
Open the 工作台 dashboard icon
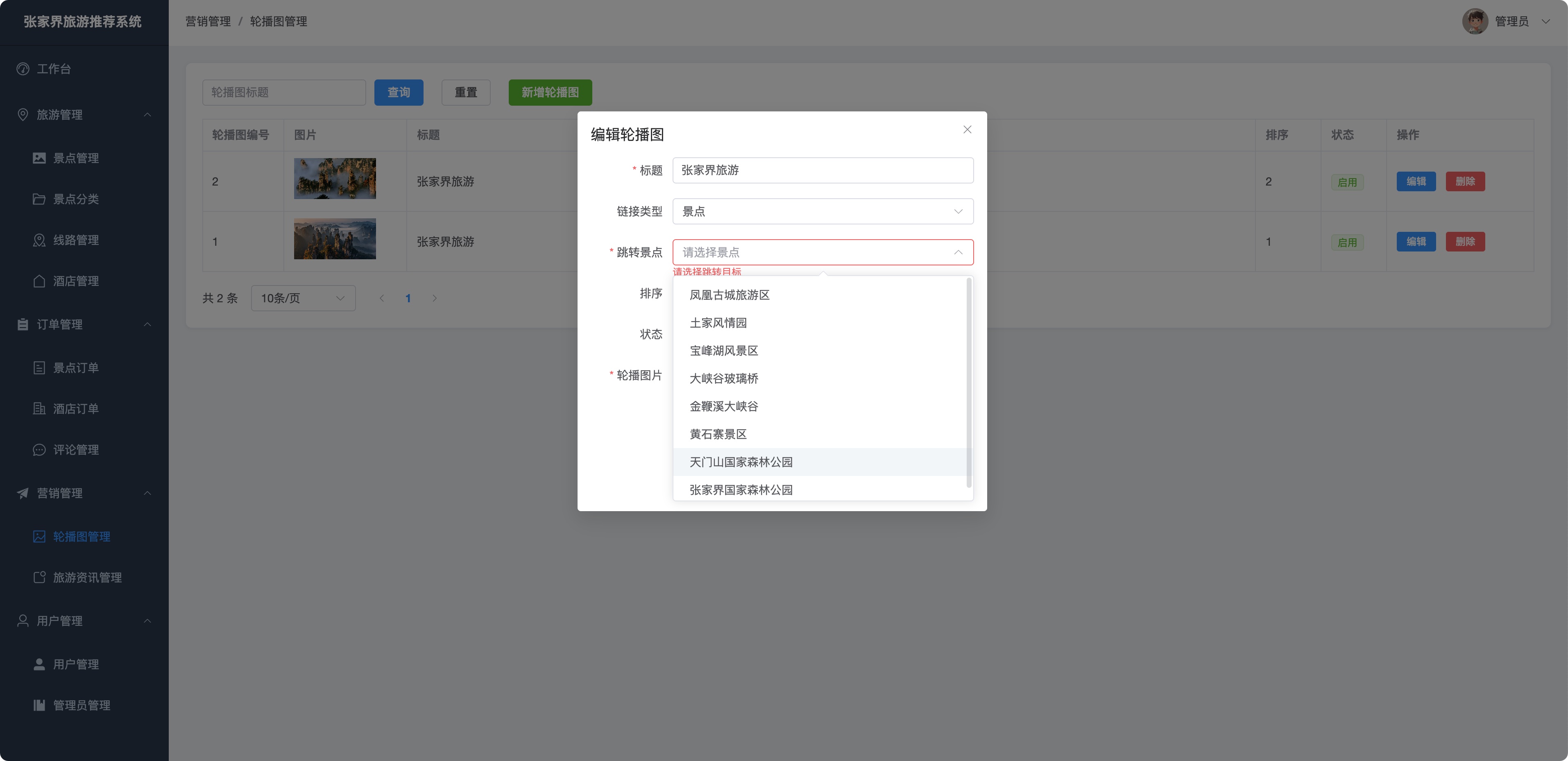[23, 69]
